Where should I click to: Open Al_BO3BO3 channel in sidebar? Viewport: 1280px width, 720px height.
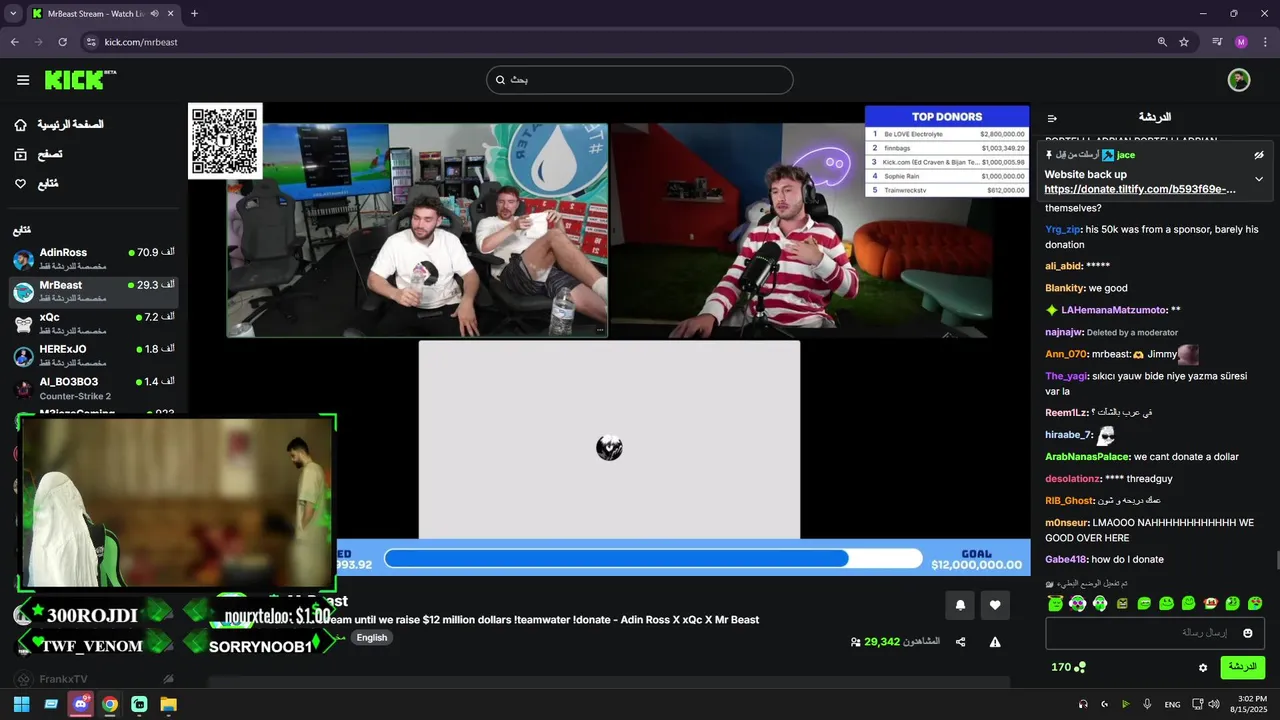point(94,388)
